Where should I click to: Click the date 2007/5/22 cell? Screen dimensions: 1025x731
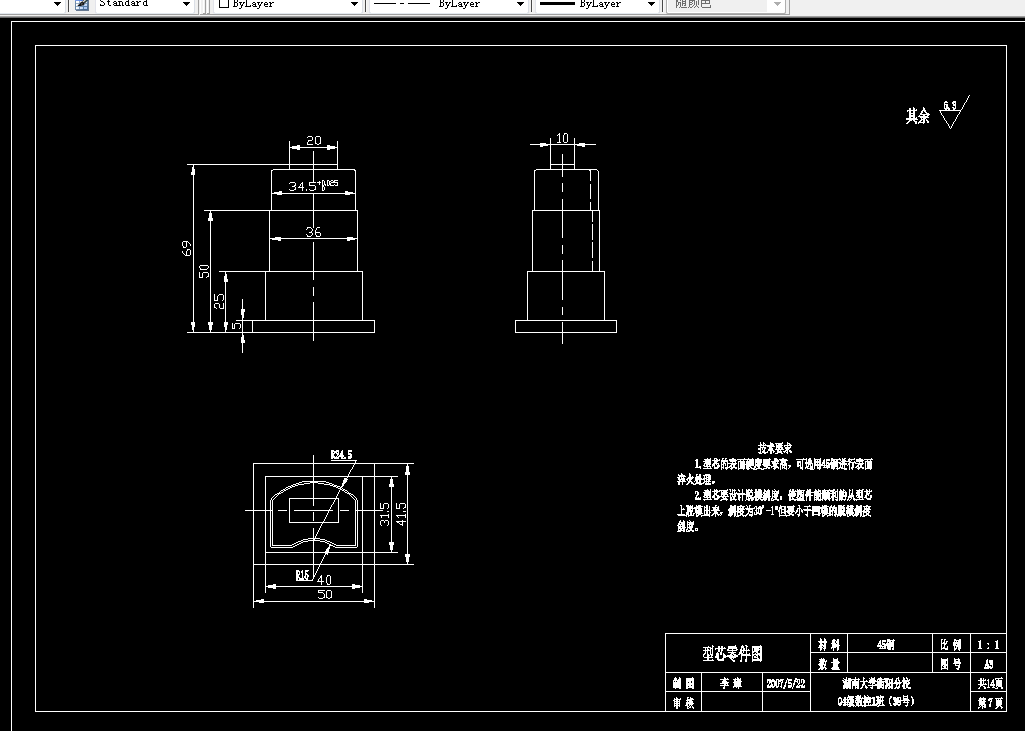pos(786,683)
